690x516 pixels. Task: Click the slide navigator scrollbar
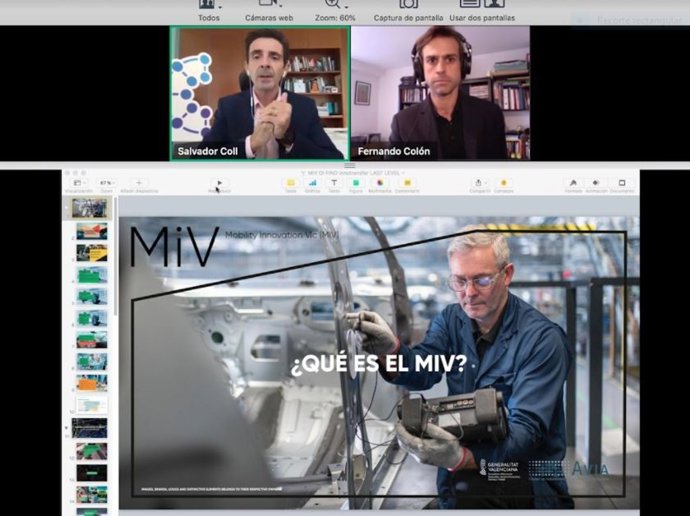[116, 255]
